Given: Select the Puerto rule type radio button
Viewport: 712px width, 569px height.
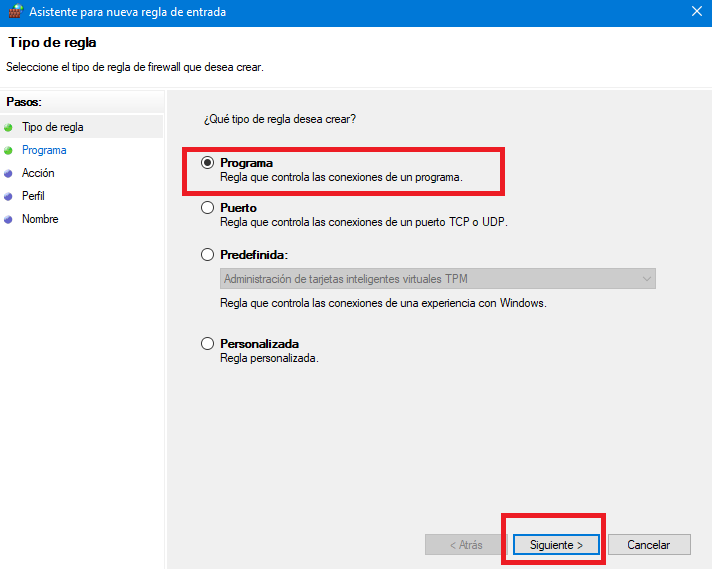Looking at the screenshot, I should [x=208, y=208].
